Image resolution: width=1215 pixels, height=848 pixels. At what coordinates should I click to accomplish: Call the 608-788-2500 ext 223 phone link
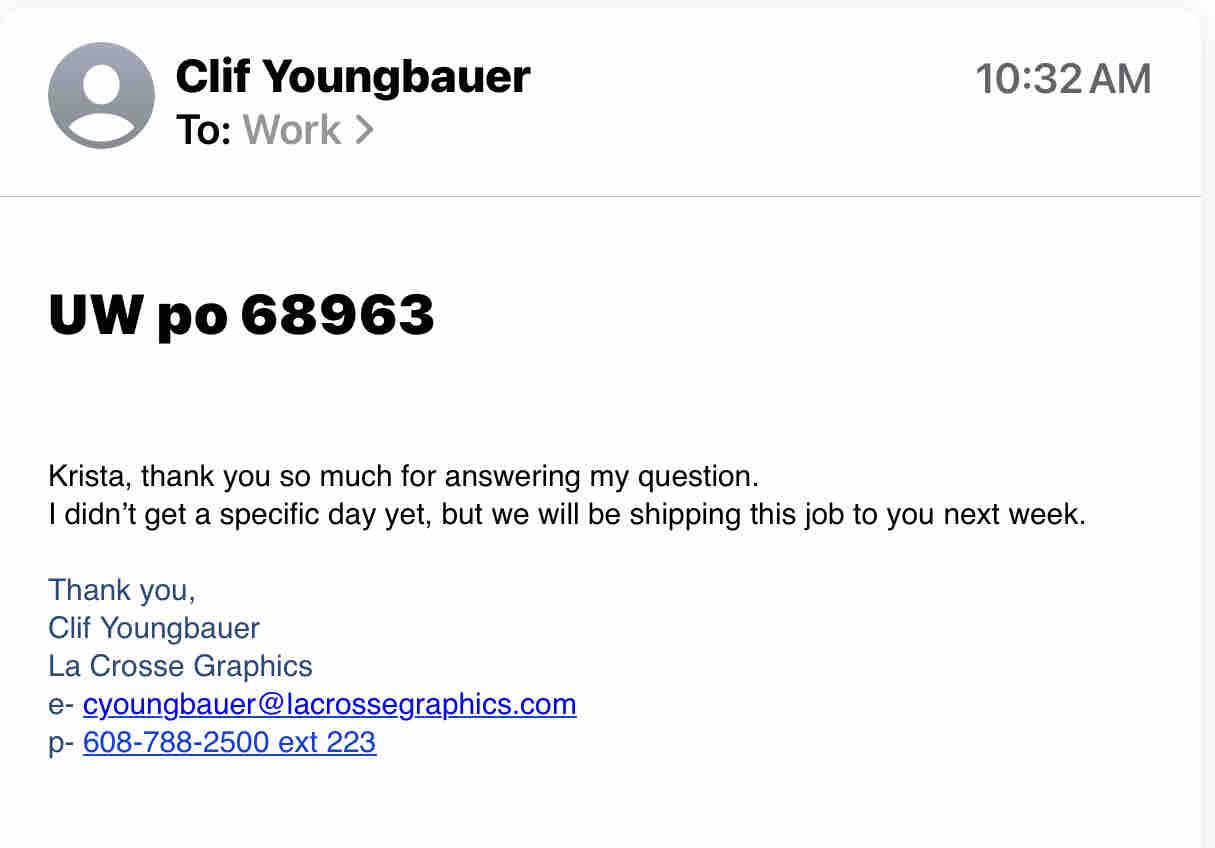229,742
